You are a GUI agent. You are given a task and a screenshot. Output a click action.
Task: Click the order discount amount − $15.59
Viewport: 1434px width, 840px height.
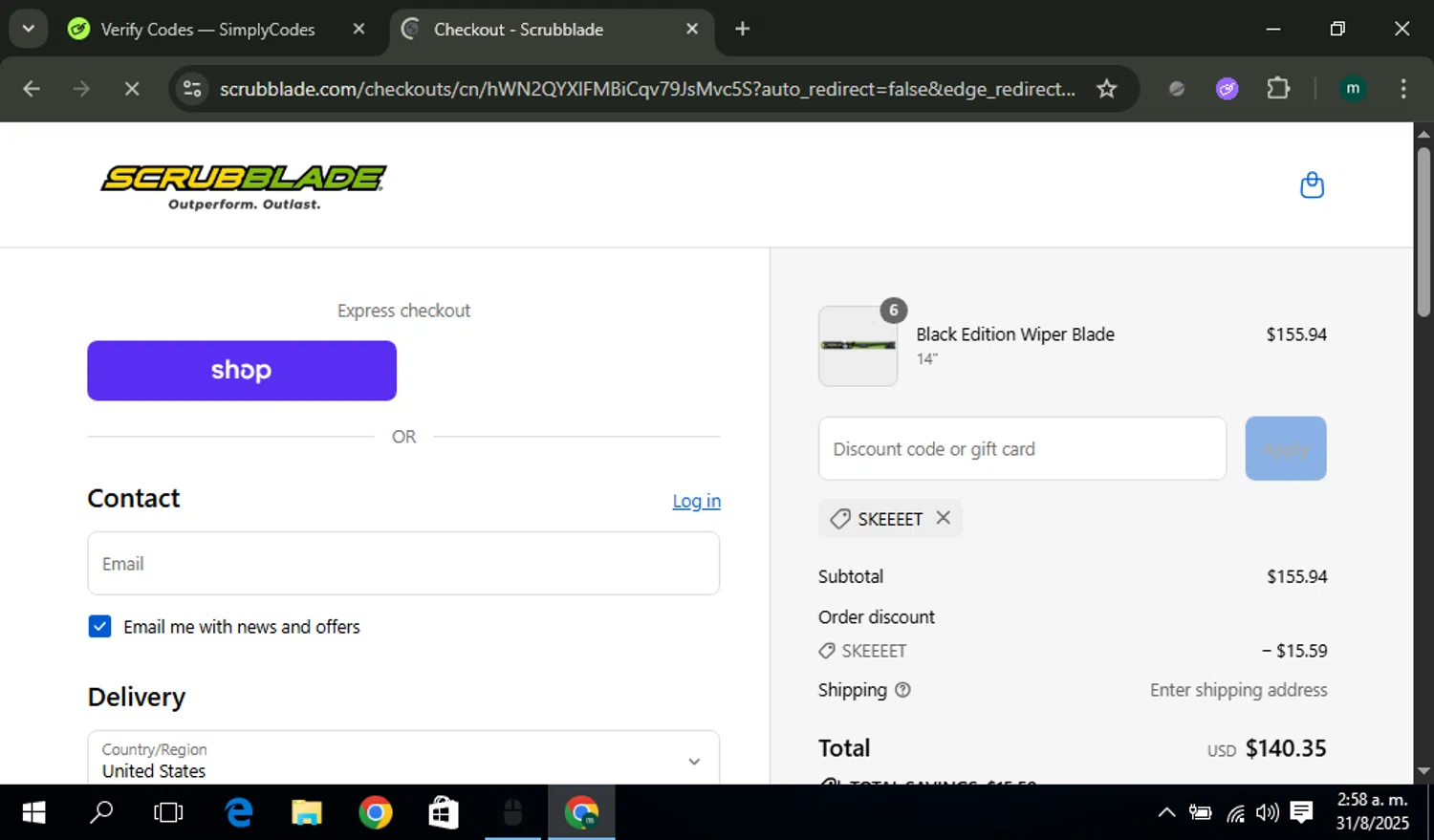point(1294,651)
